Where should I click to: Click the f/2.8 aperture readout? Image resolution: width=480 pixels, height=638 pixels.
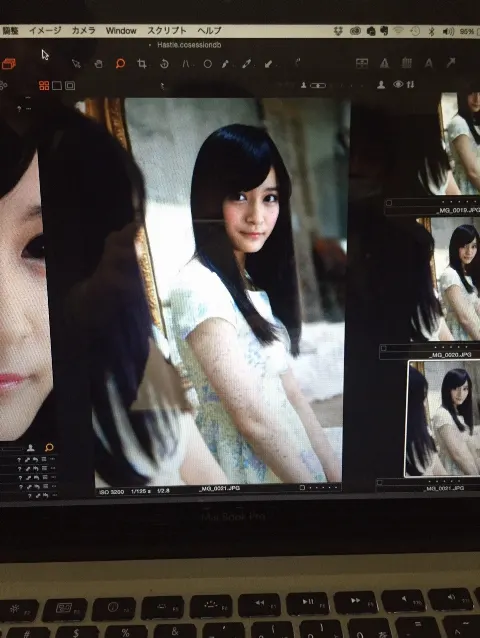pyautogui.click(x=163, y=491)
